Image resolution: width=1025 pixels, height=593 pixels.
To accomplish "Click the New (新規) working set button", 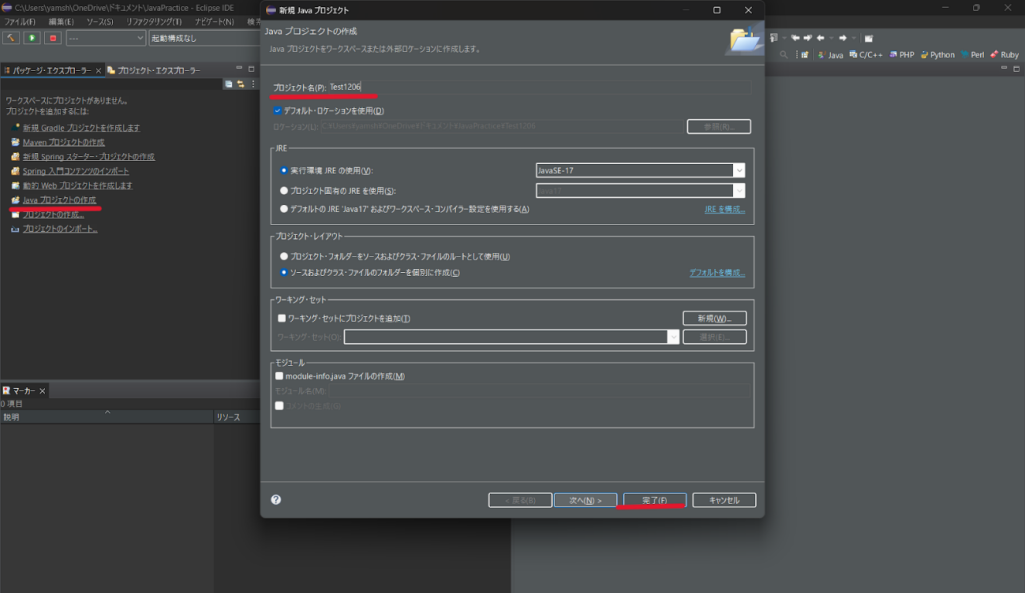I will [x=714, y=318].
